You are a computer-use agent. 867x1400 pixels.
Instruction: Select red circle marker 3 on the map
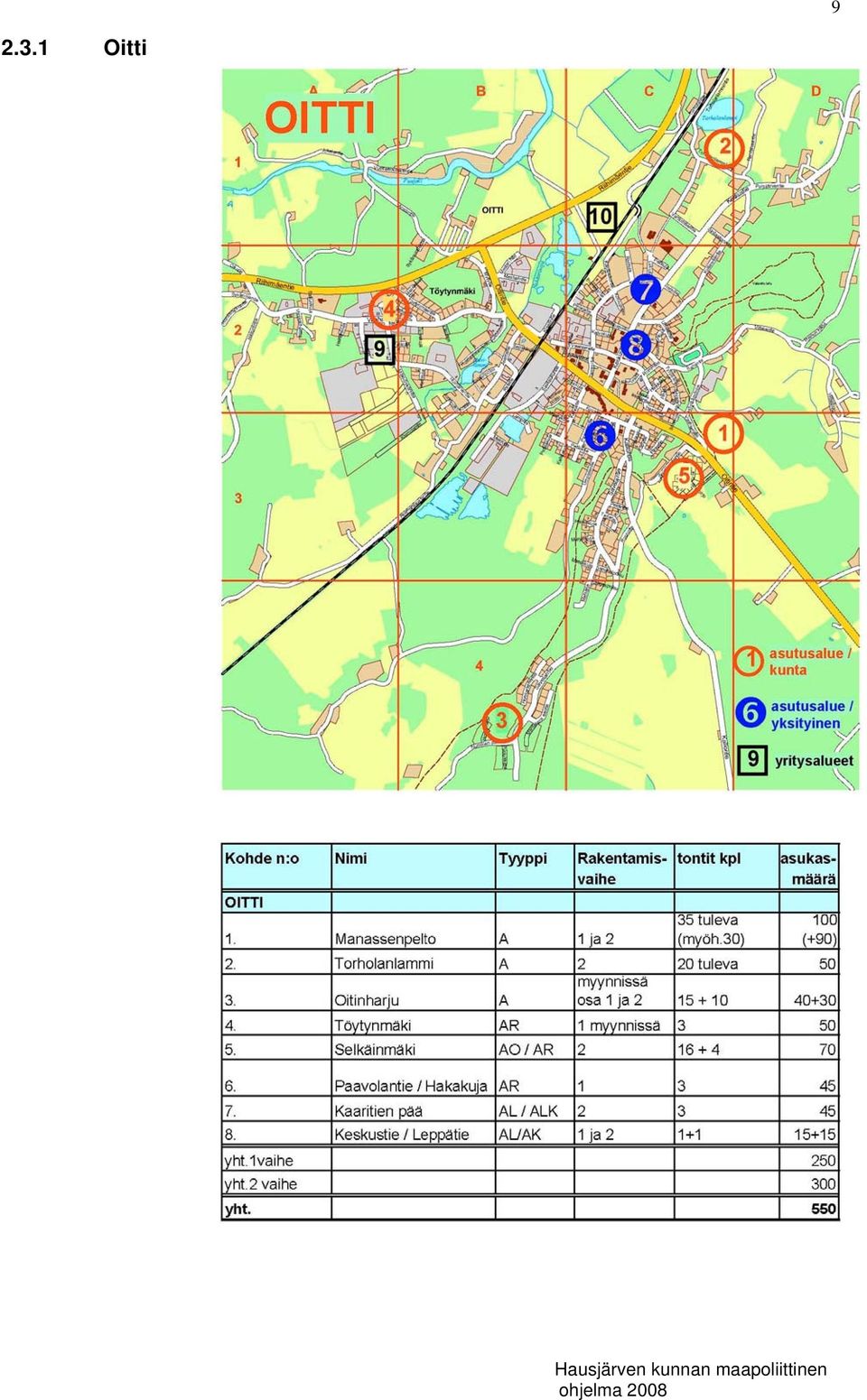[501, 721]
